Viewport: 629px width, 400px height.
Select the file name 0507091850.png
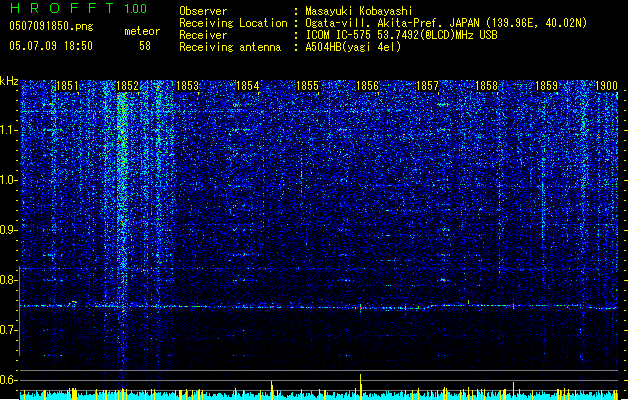click(x=51, y=26)
